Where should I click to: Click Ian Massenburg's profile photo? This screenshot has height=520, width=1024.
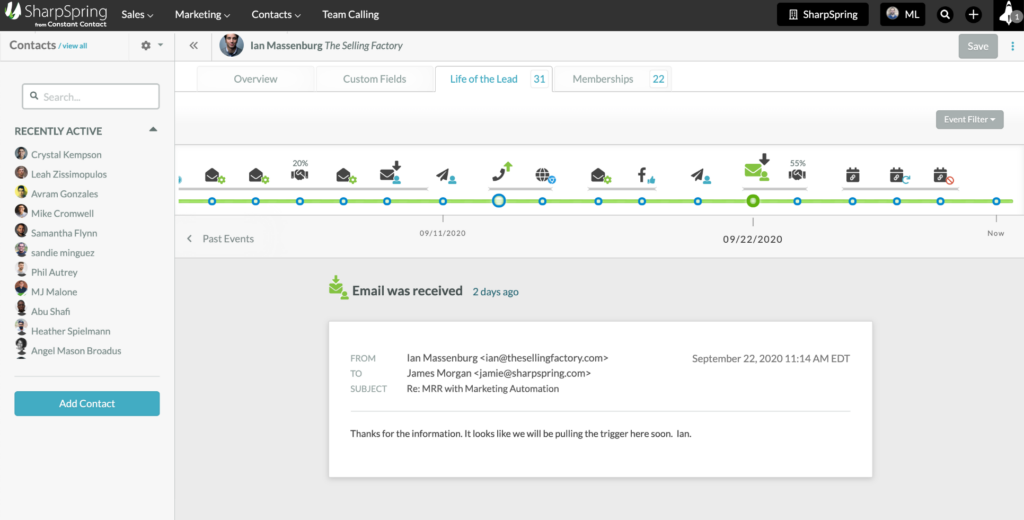(x=231, y=46)
